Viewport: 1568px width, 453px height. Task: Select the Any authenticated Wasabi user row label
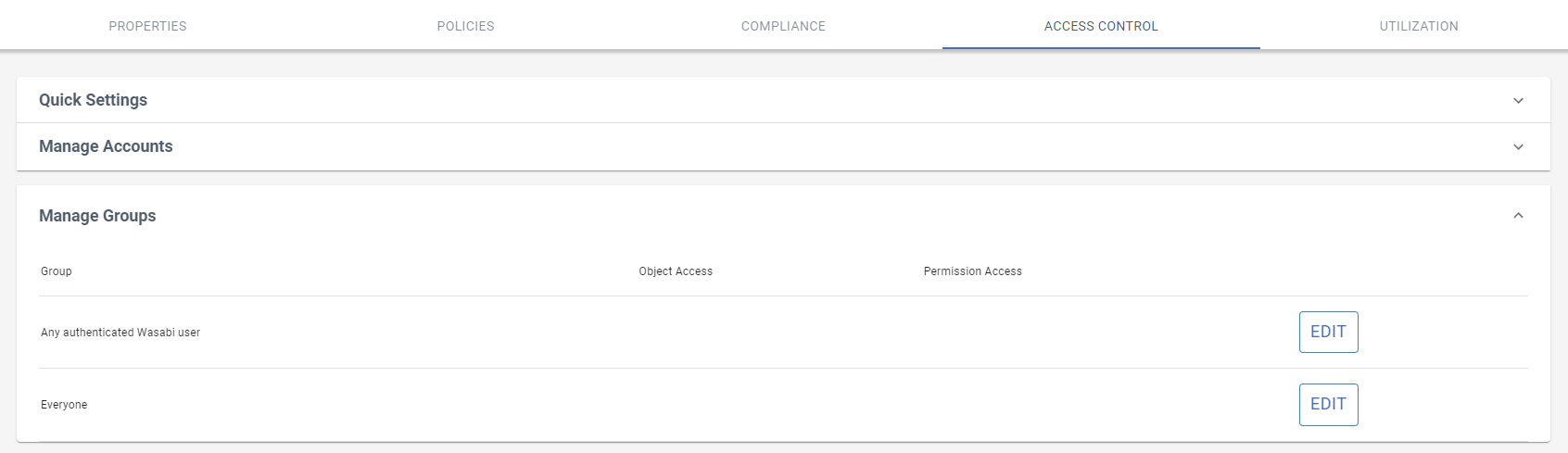120,333
